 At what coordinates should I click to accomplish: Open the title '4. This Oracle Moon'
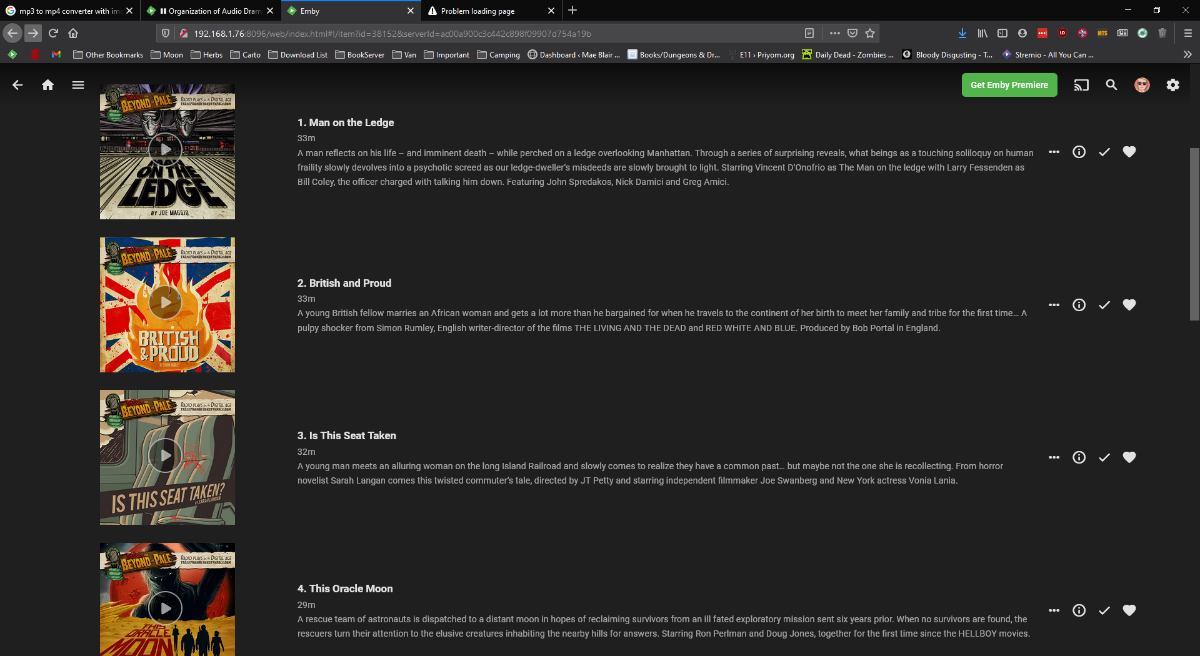(345, 588)
